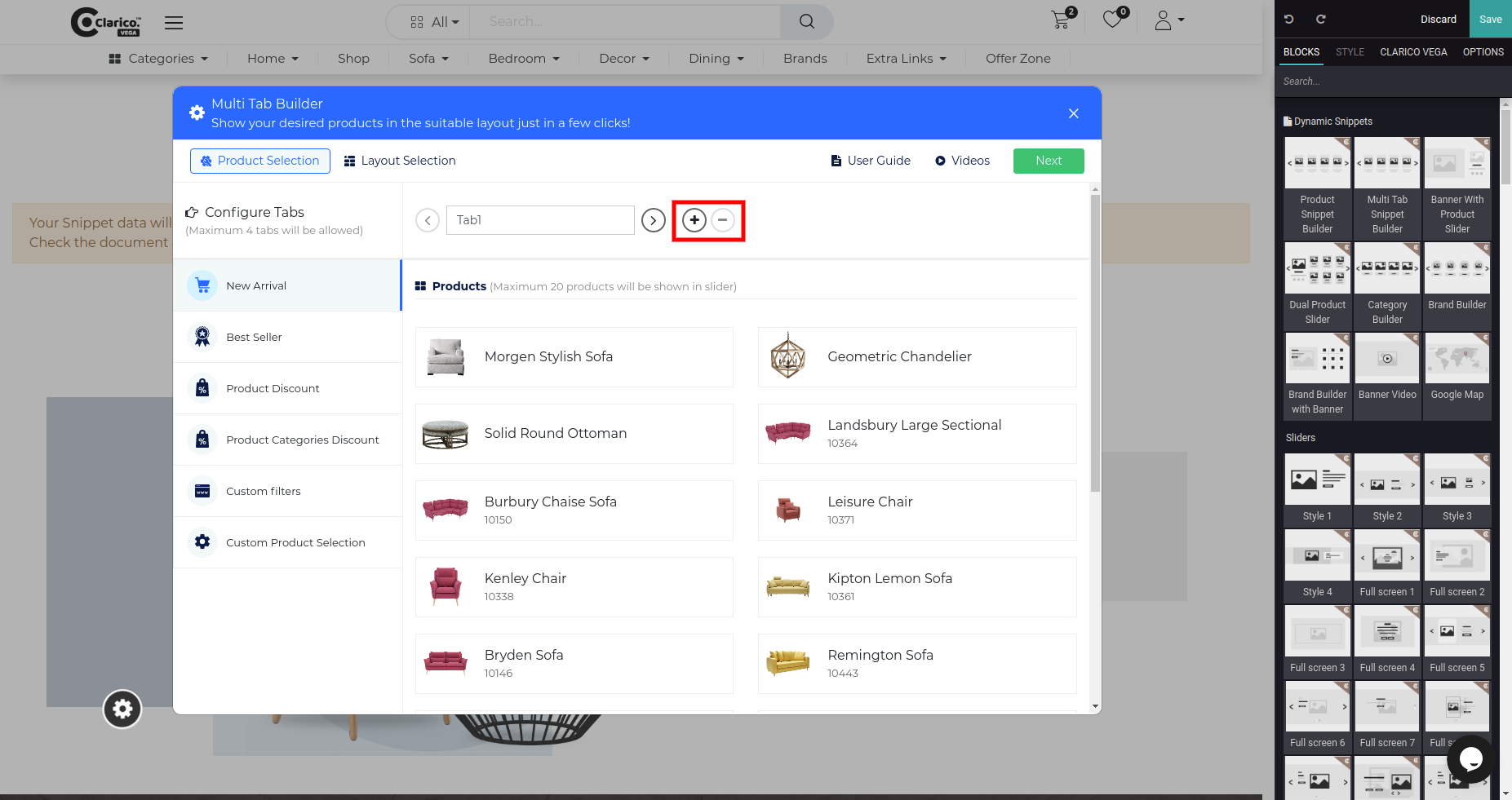Open floating settings gear button
The width and height of the screenshot is (1512, 800).
(122, 709)
